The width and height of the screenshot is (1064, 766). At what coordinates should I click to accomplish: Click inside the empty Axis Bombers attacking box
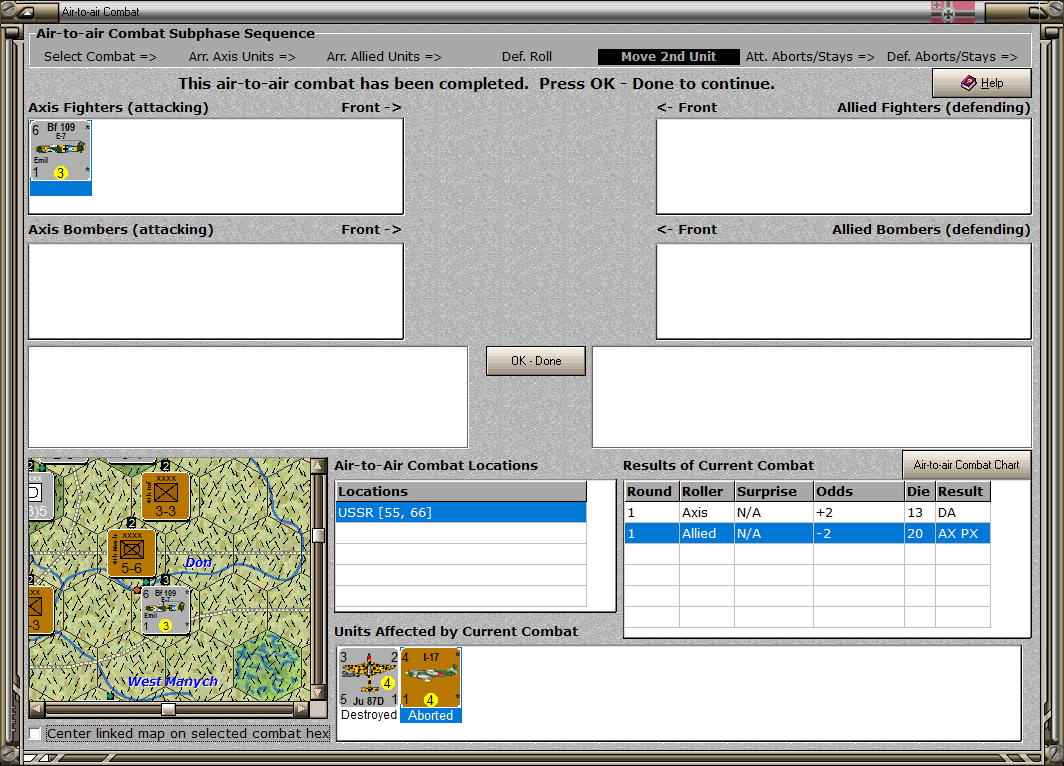216,291
